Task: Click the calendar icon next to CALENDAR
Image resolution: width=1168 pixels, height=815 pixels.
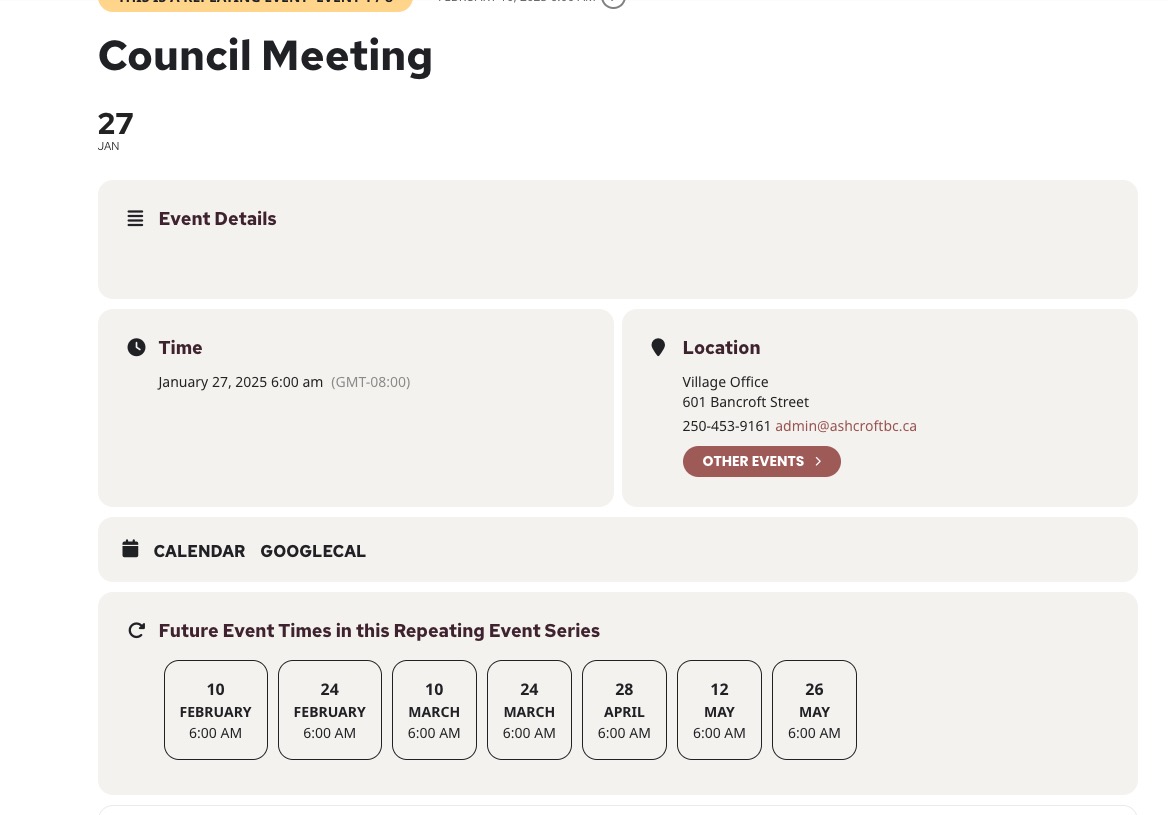Action: [x=130, y=549]
